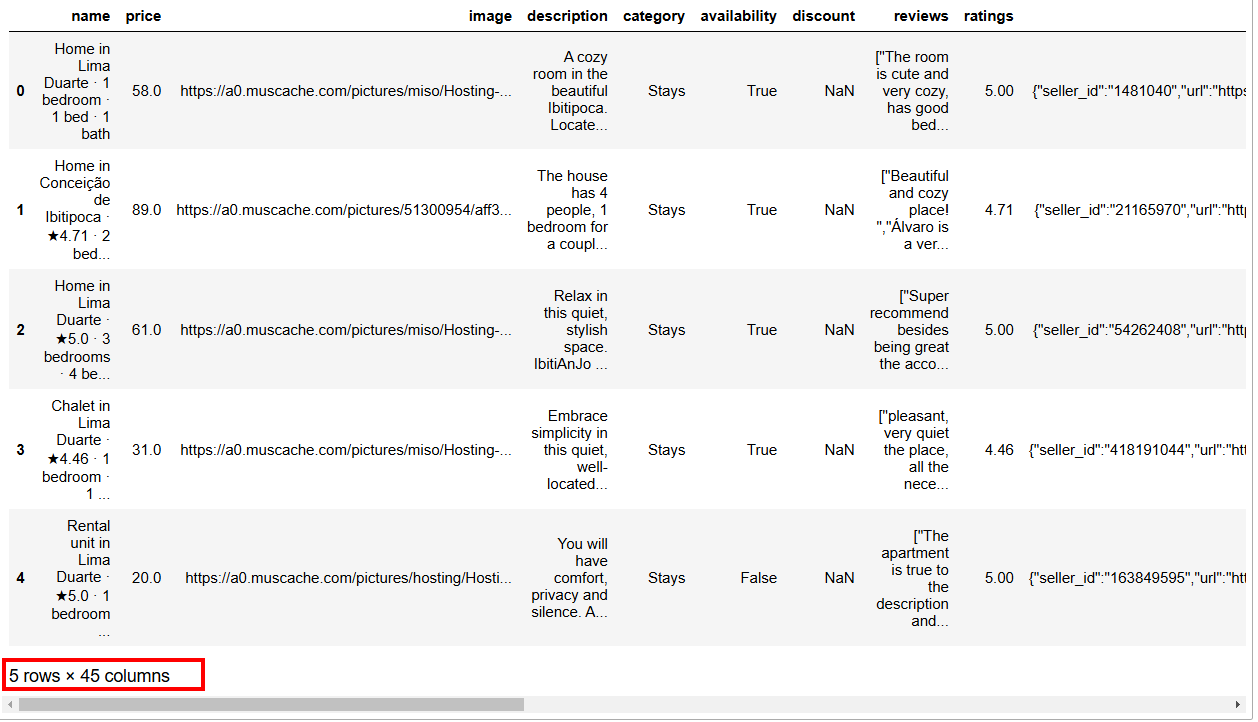Click description starting 'You will have comfort'
Image resolution: width=1258 pixels, height=722 pixels.
click(x=570, y=578)
